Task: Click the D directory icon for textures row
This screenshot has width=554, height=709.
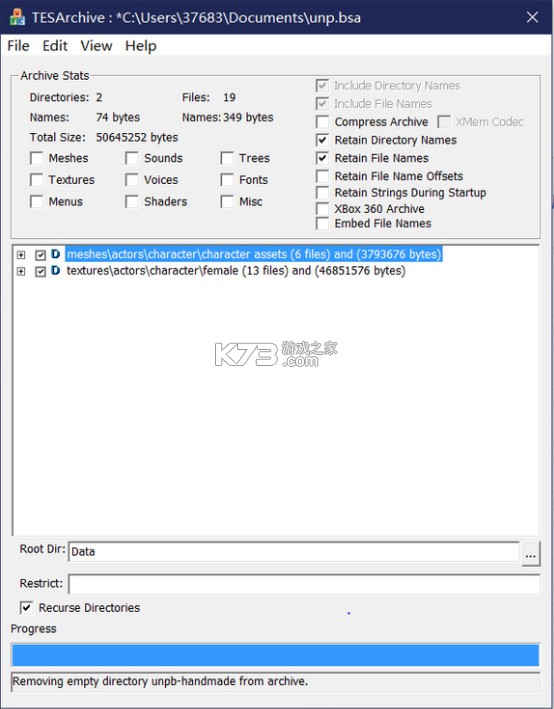Action: (x=55, y=271)
